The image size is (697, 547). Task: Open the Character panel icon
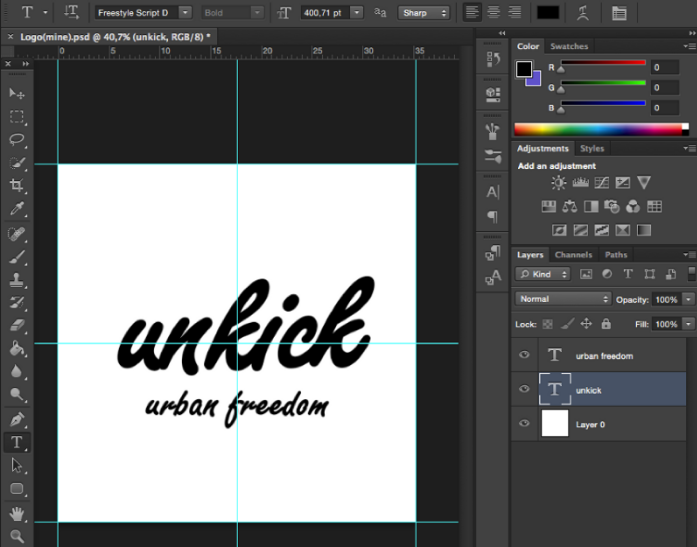tap(493, 192)
